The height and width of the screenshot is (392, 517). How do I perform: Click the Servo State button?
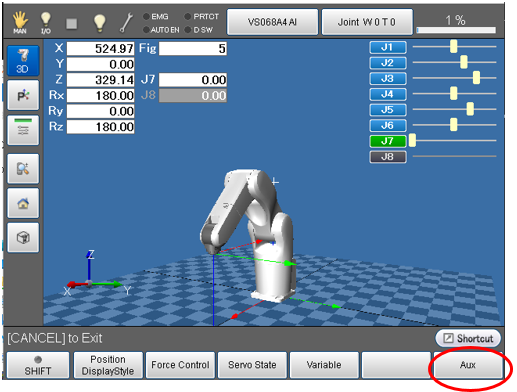click(252, 365)
